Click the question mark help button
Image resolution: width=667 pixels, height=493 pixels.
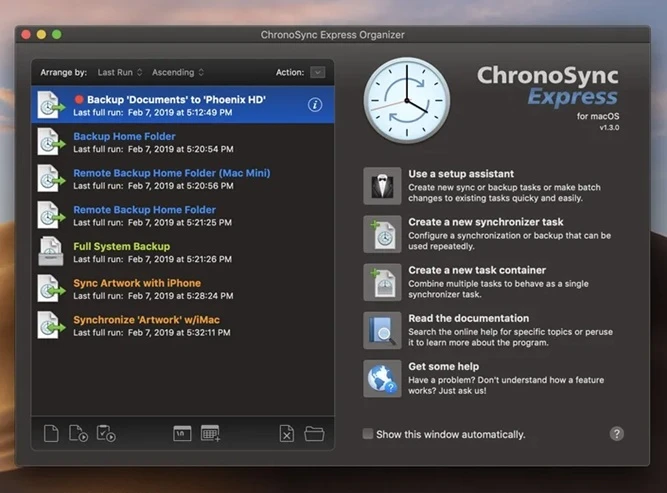(x=617, y=433)
